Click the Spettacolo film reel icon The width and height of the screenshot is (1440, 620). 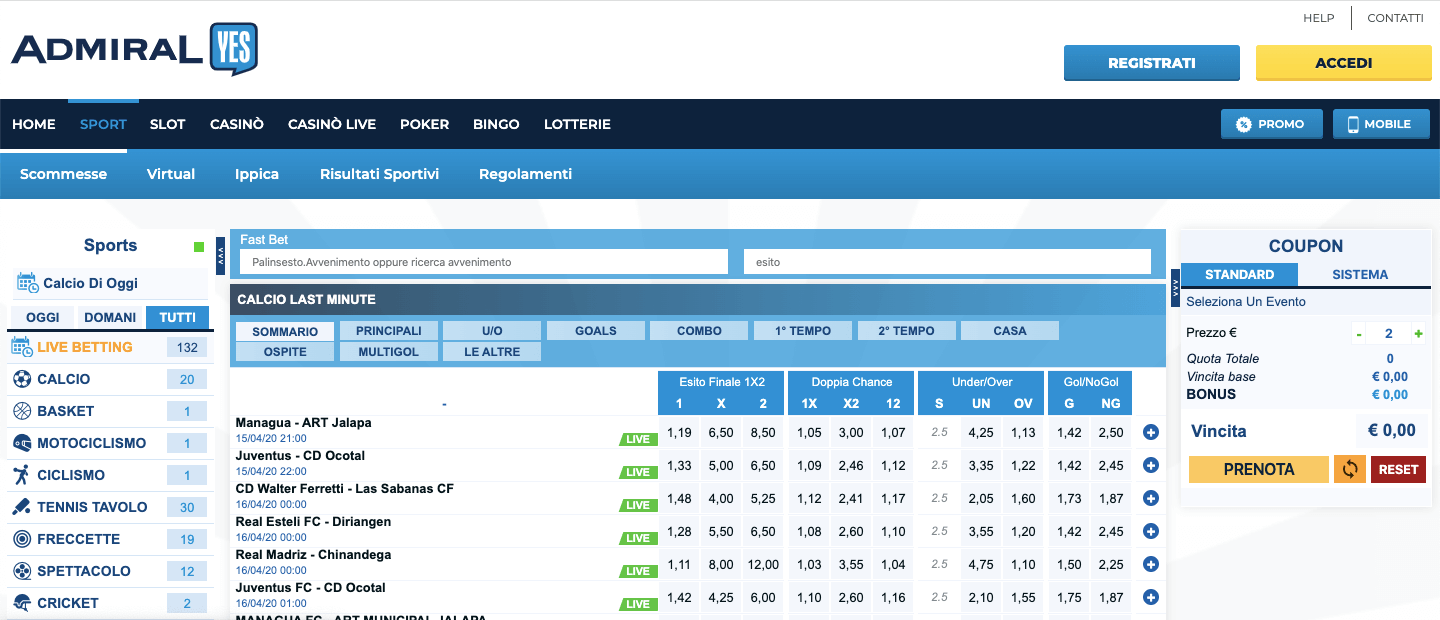tap(22, 571)
